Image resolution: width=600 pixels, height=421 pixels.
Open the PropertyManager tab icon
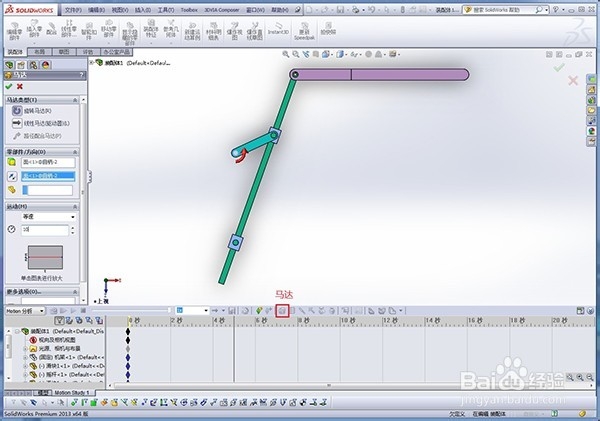pos(21,65)
